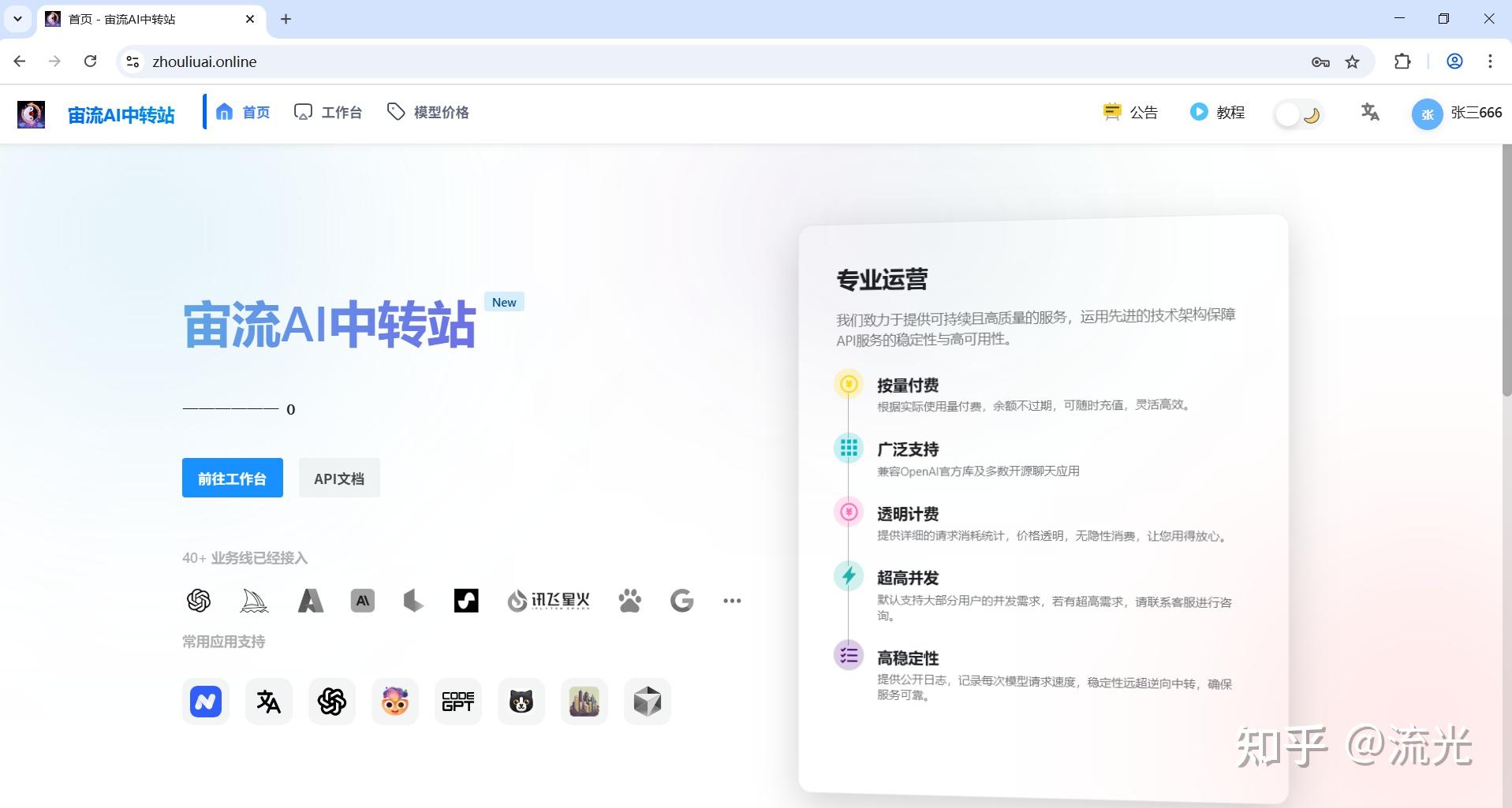The height and width of the screenshot is (808, 1512).
Task: Switch to the 工作台 navigation item
Action: [x=328, y=112]
